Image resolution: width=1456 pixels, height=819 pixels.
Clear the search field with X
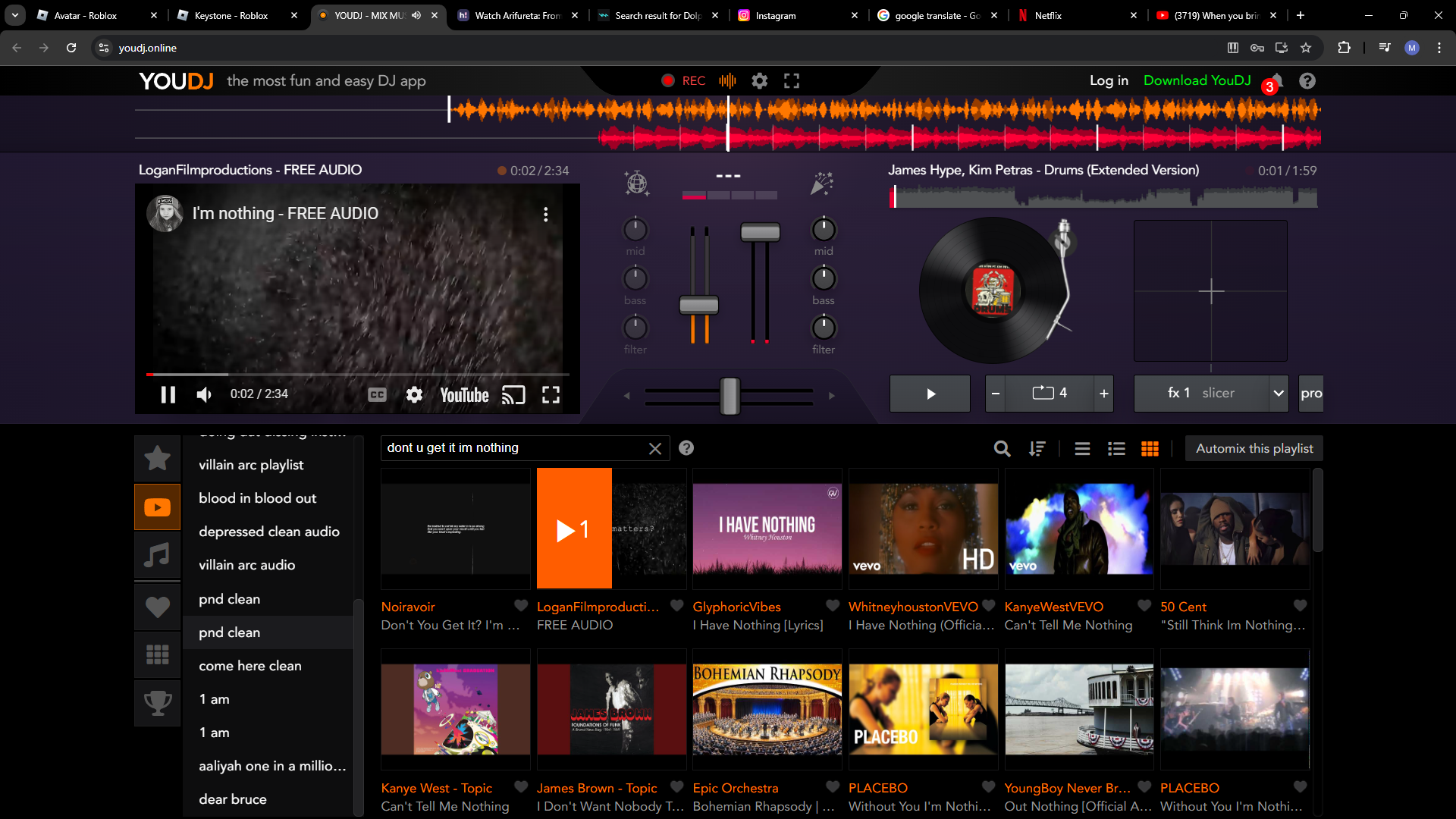click(x=655, y=449)
